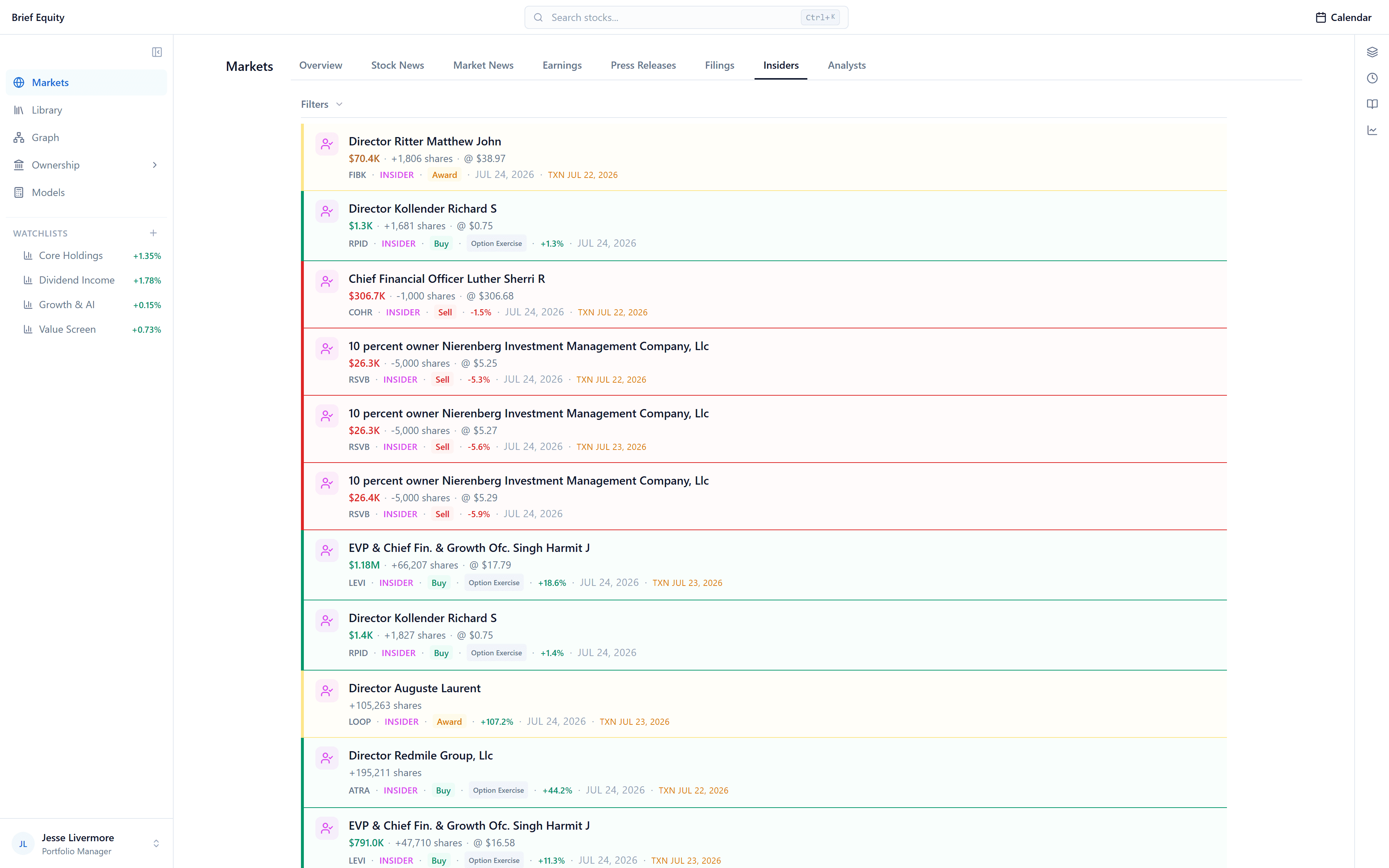This screenshot has width=1389, height=868.
Task: Switch to the Market News tab
Action: click(483, 65)
